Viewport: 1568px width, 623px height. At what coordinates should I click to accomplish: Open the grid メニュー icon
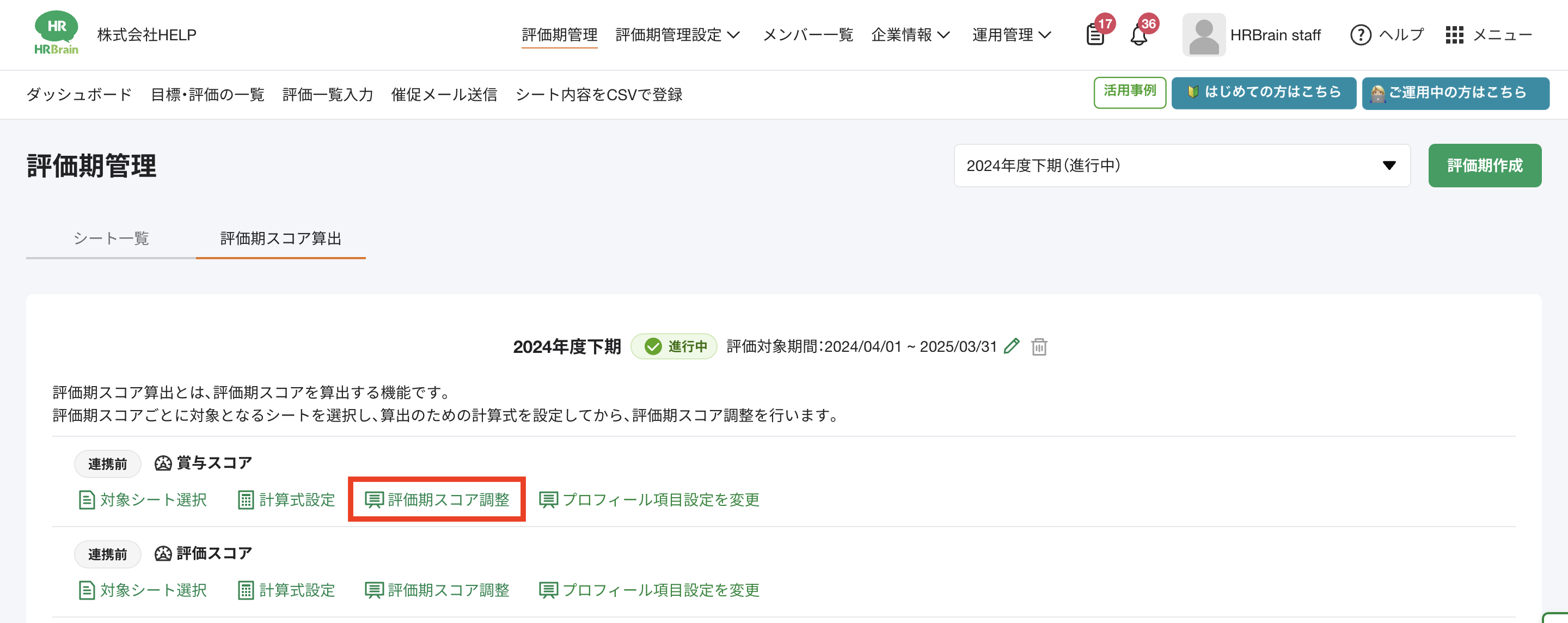[x=1454, y=35]
